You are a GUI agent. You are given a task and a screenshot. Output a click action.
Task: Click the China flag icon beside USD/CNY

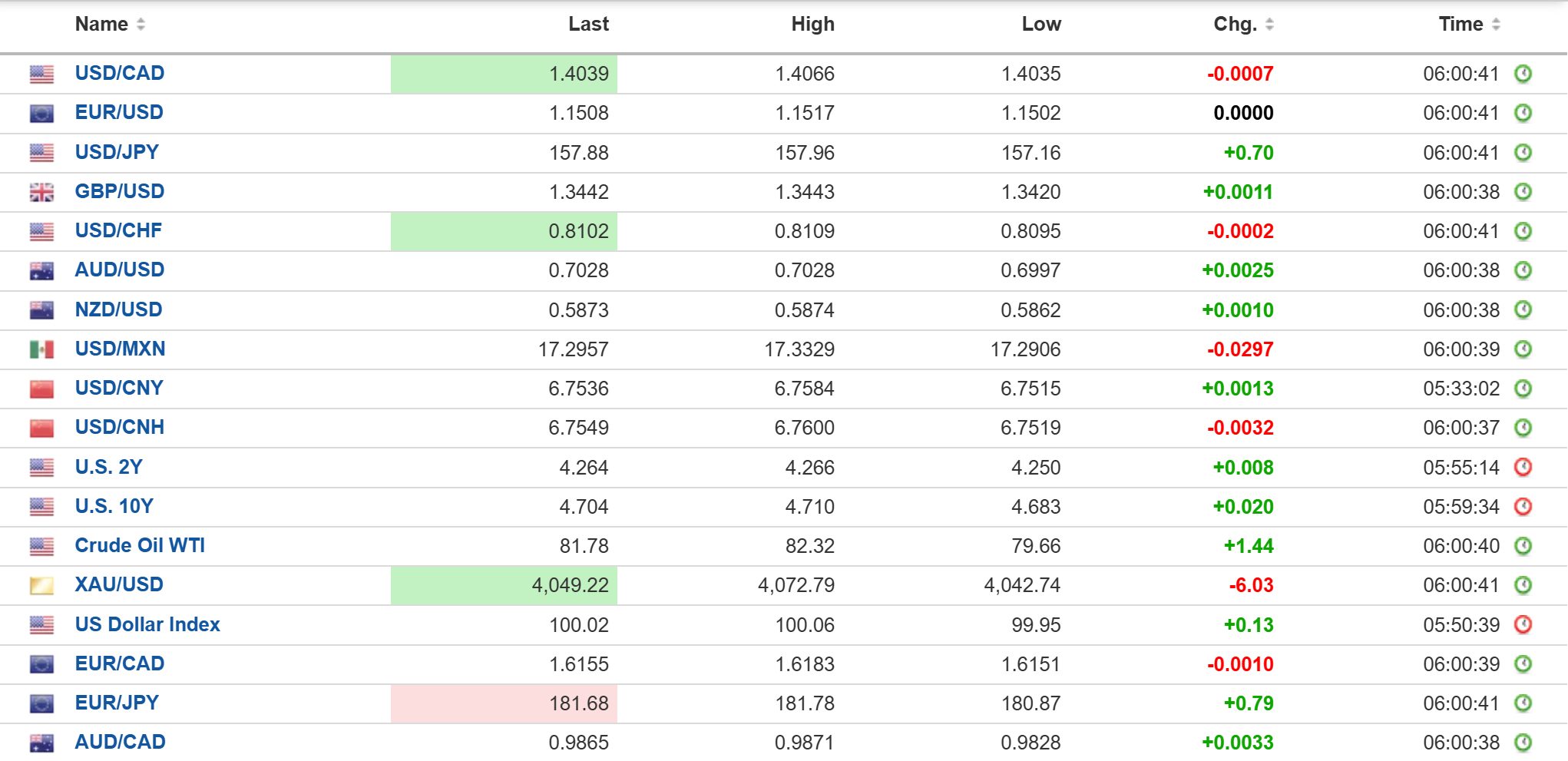[41, 389]
